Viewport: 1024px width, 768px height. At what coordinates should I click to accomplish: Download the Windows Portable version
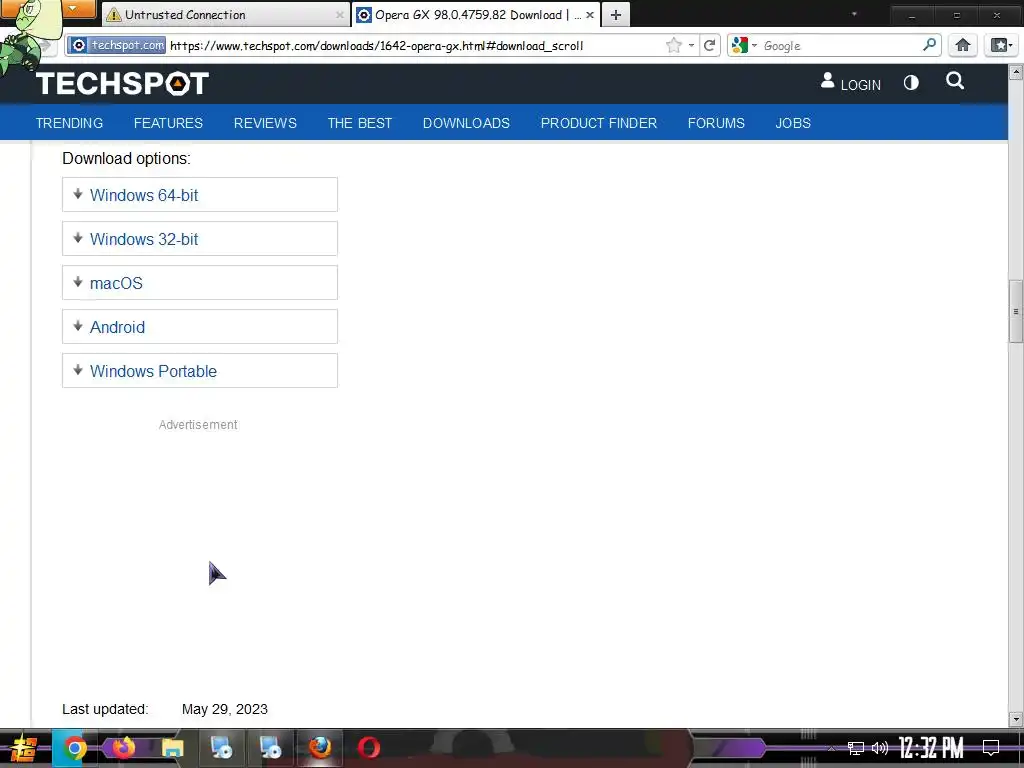pos(200,371)
